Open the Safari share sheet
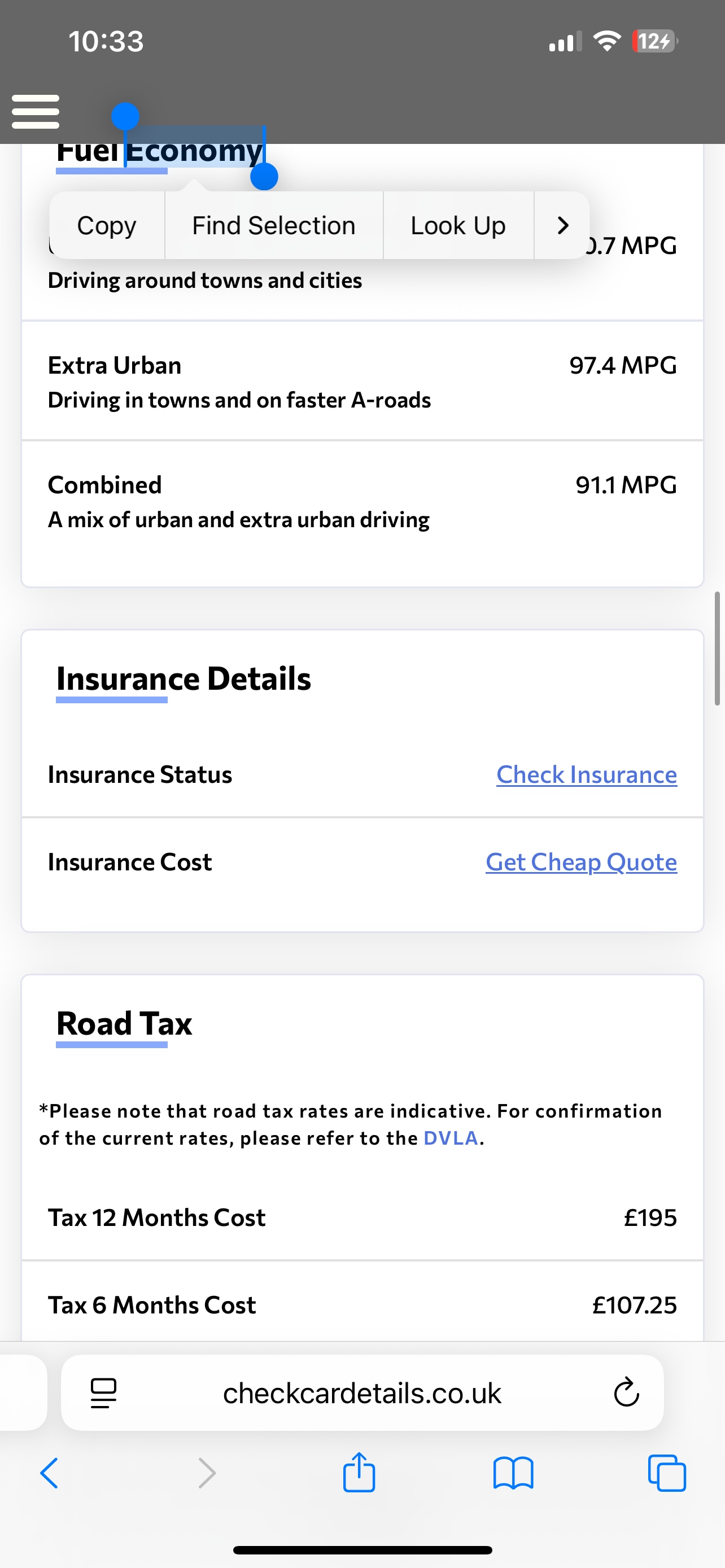 [359, 1472]
